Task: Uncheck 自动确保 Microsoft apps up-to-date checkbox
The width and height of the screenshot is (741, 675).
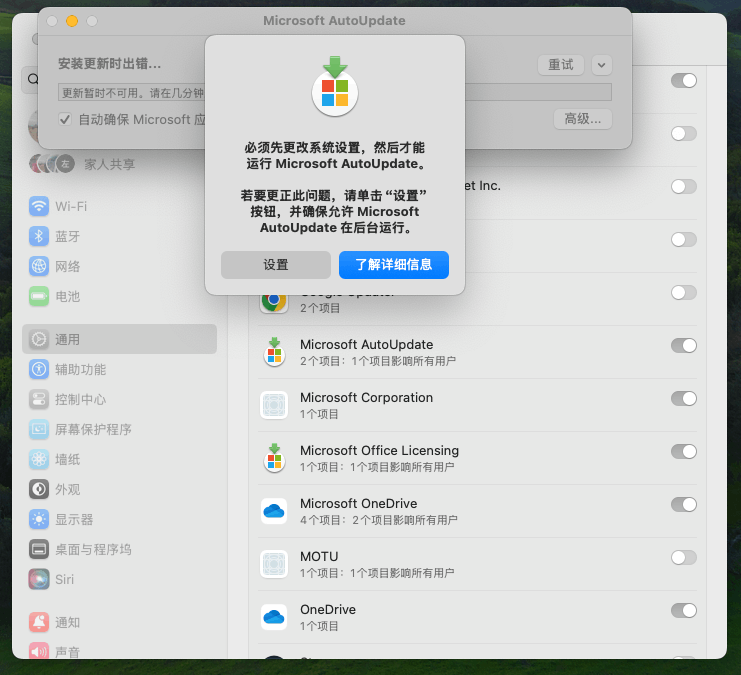Action: (65, 119)
